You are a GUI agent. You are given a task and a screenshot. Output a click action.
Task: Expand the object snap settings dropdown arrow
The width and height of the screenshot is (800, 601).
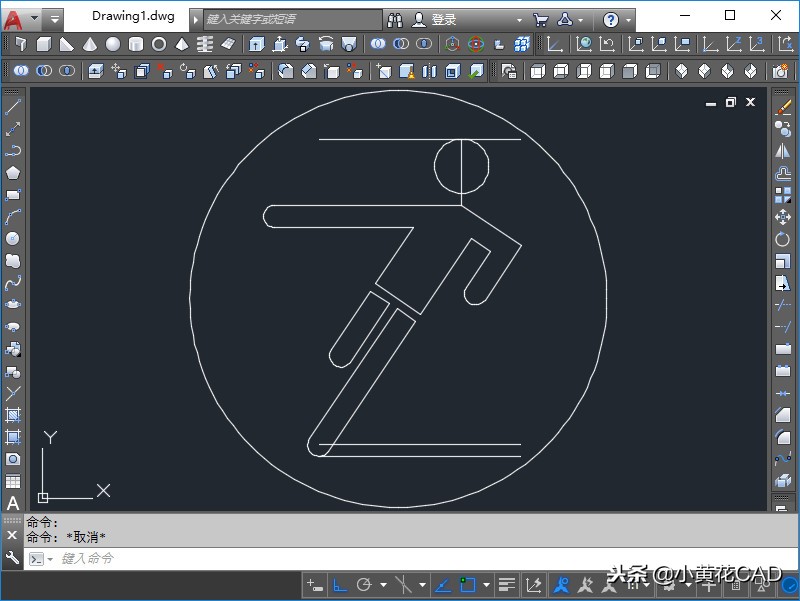pos(486,585)
